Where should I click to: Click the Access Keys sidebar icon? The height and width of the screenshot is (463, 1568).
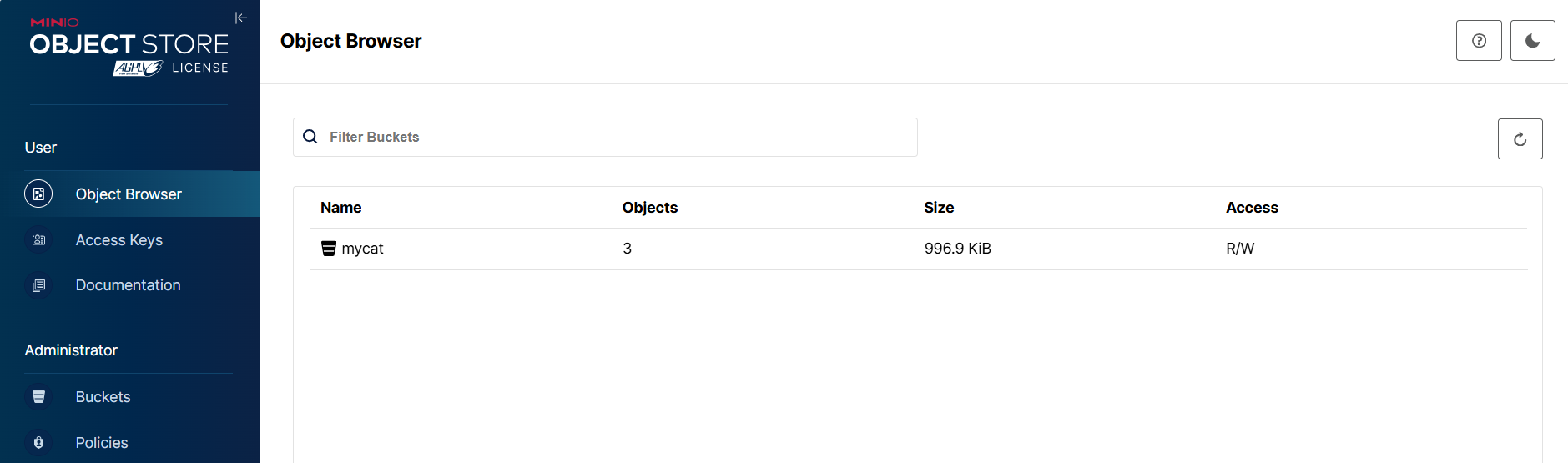tap(38, 240)
